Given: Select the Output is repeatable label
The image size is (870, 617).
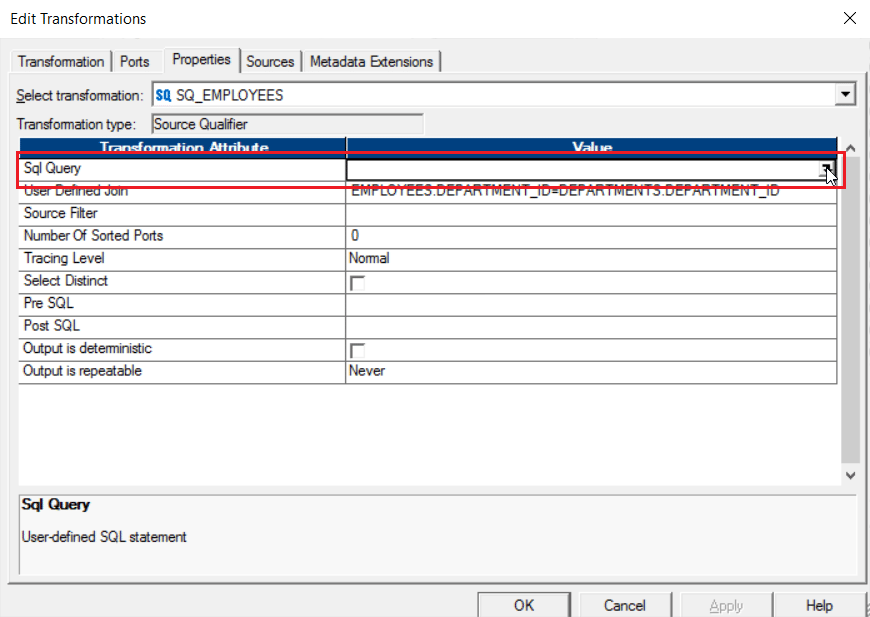Looking at the screenshot, I should tap(82, 371).
